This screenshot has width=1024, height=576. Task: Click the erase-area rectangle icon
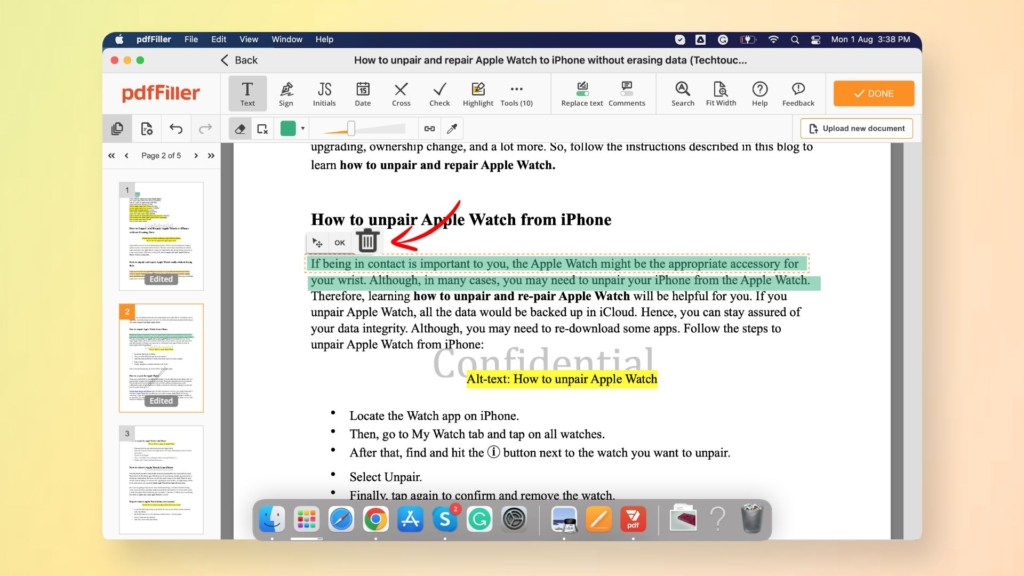263,129
